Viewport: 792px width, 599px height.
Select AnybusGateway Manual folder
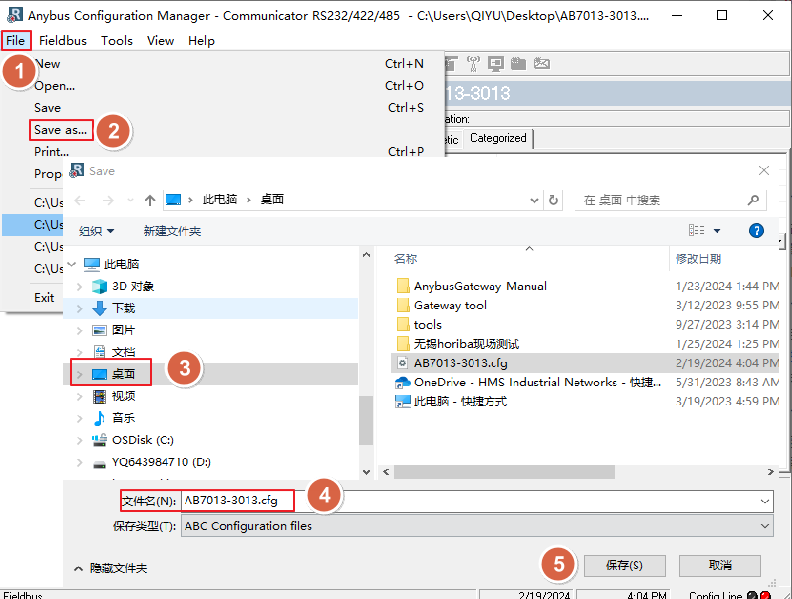click(x=480, y=286)
